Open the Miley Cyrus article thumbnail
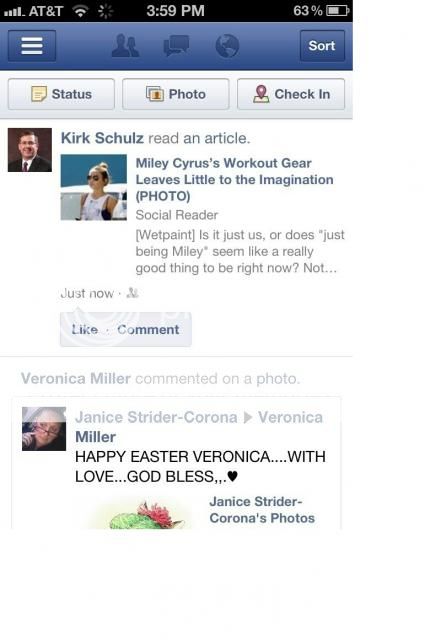The image size is (440, 640). 93,187
